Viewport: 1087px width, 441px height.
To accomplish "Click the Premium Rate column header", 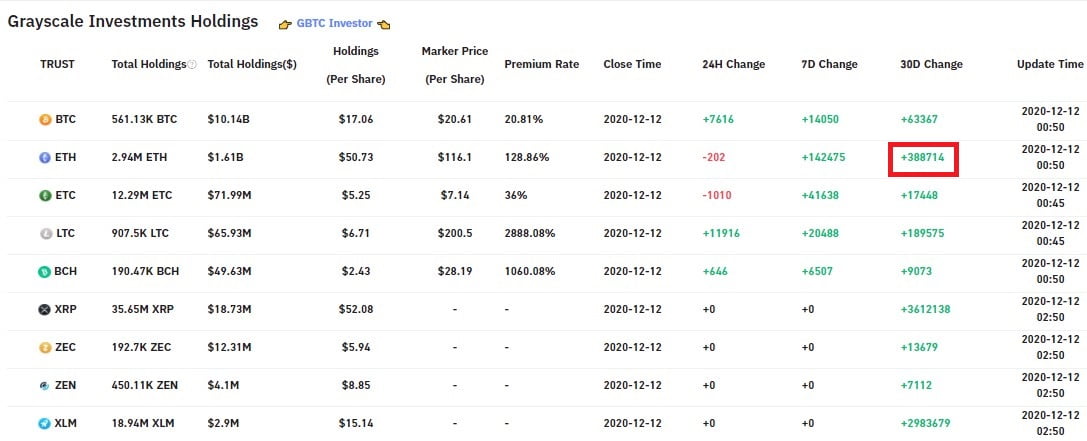I will pos(541,64).
